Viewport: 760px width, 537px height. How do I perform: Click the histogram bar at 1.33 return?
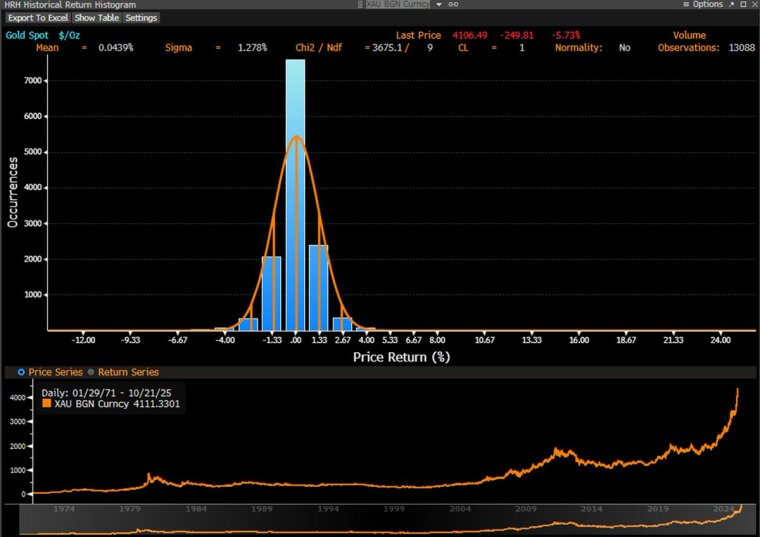pos(319,288)
